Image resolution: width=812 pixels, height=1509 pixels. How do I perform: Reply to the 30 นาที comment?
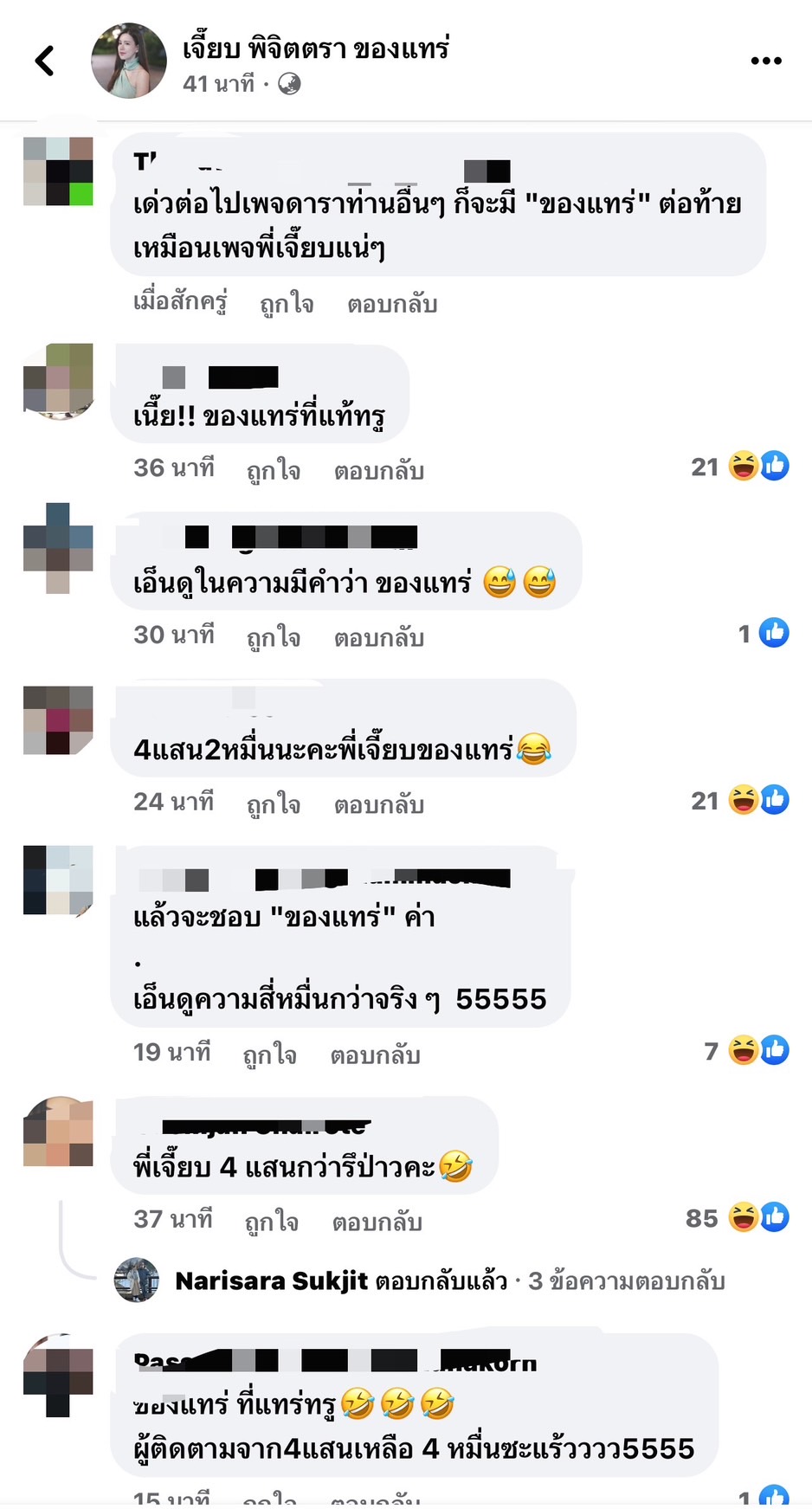coord(379,638)
